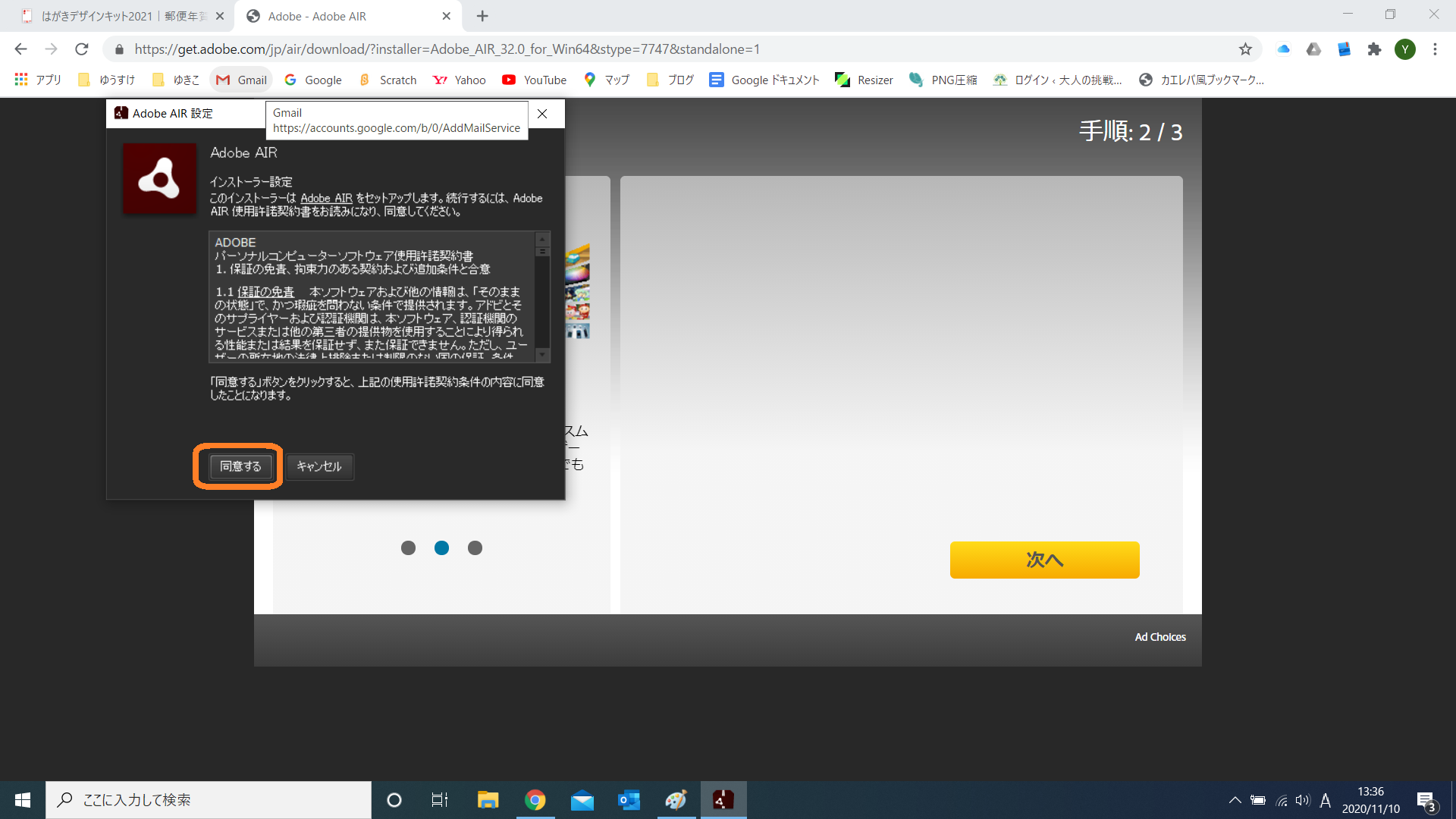Toggle the IME input mode A indicator
The height and width of the screenshot is (819, 1456).
point(1325,800)
